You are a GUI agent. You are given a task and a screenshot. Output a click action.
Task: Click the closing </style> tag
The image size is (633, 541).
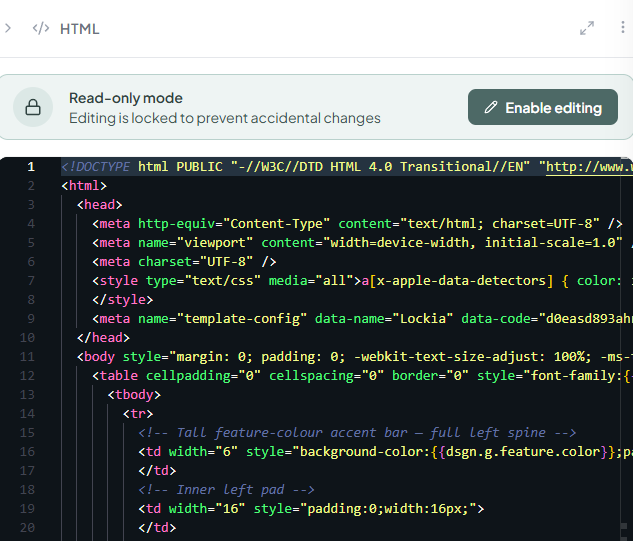tap(123, 300)
